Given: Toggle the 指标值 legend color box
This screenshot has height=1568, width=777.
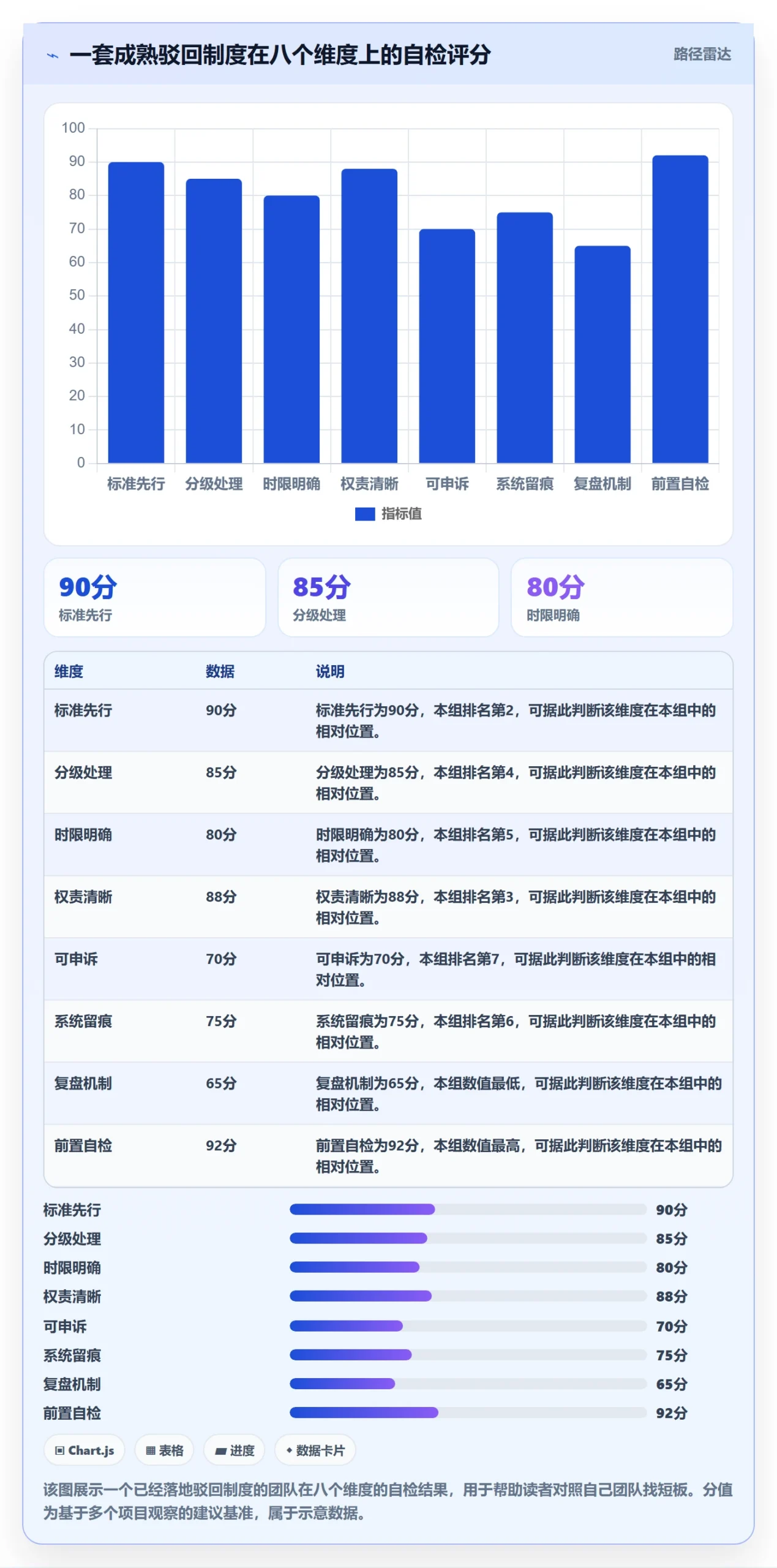Looking at the screenshot, I should coord(365,514).
